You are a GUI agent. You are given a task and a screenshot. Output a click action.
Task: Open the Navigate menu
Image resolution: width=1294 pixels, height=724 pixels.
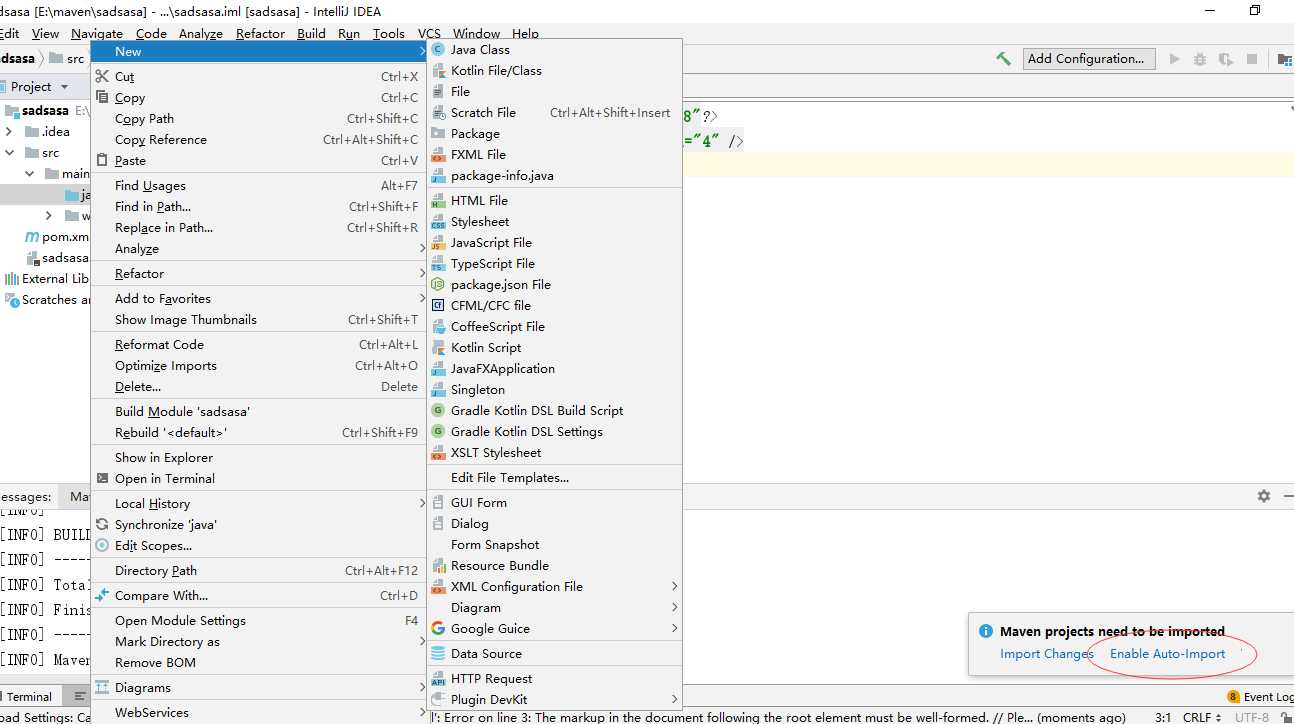click(x=97, y=33)
